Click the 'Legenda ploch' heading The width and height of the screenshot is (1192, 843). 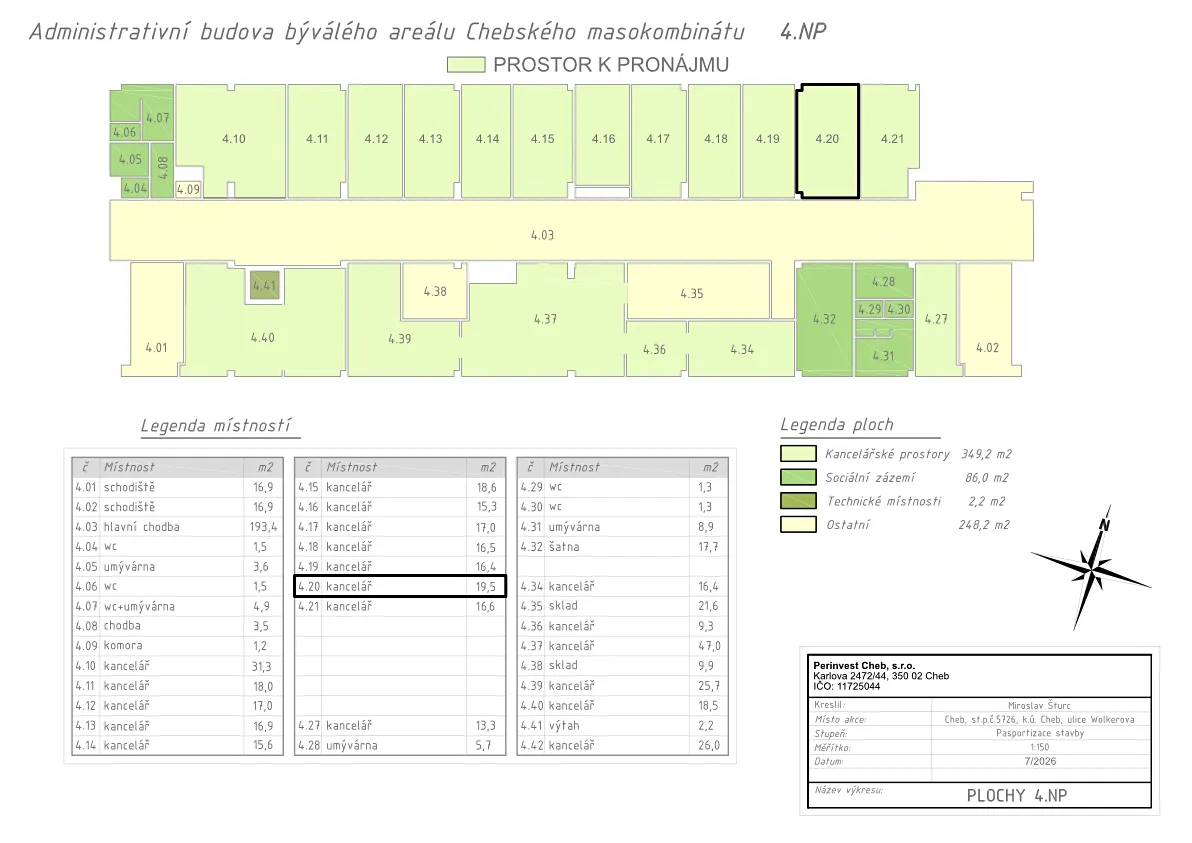[x=836, y=425]
